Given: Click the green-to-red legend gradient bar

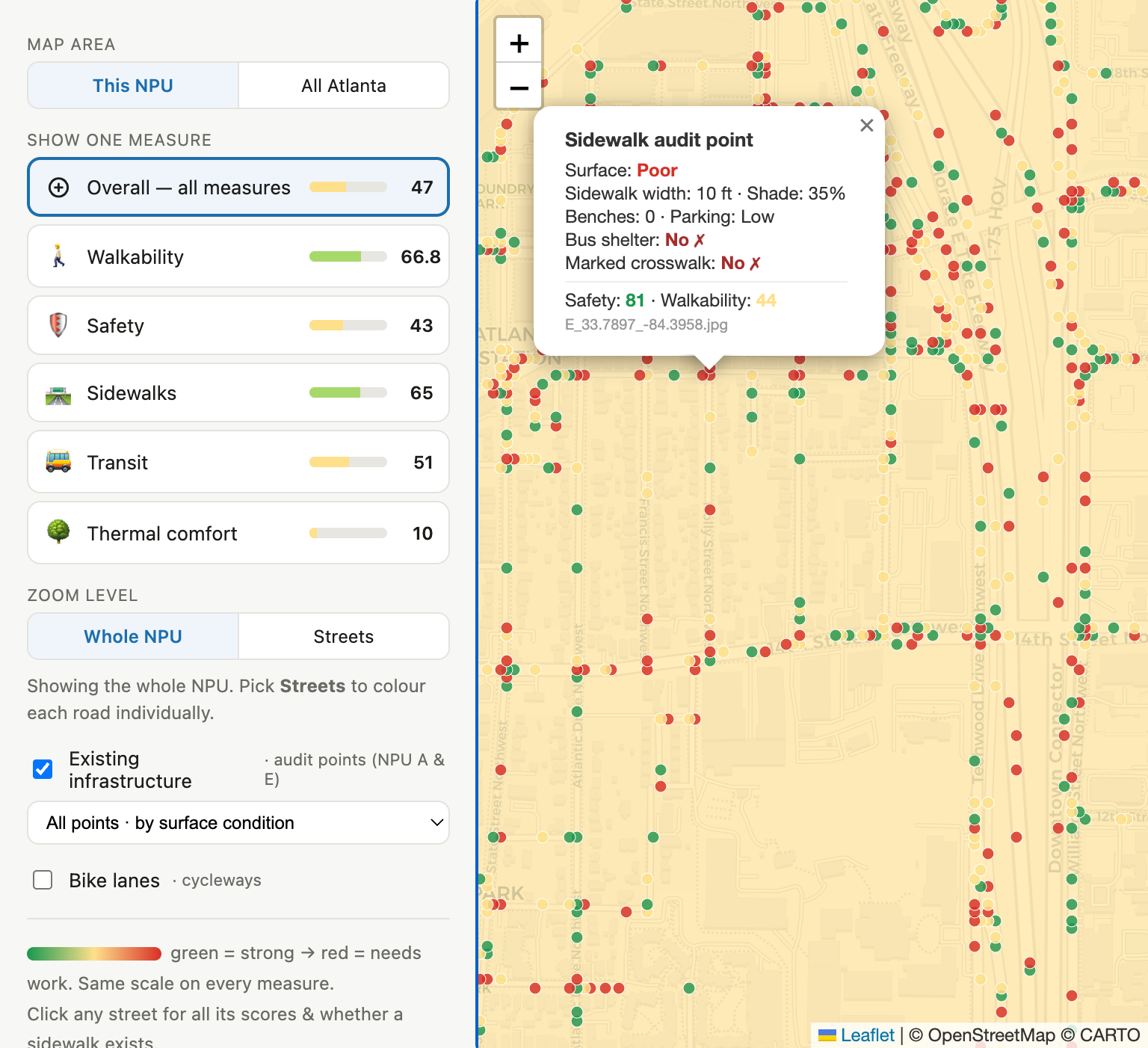Looking at the screenshot, I should click(x=94, y=953).
